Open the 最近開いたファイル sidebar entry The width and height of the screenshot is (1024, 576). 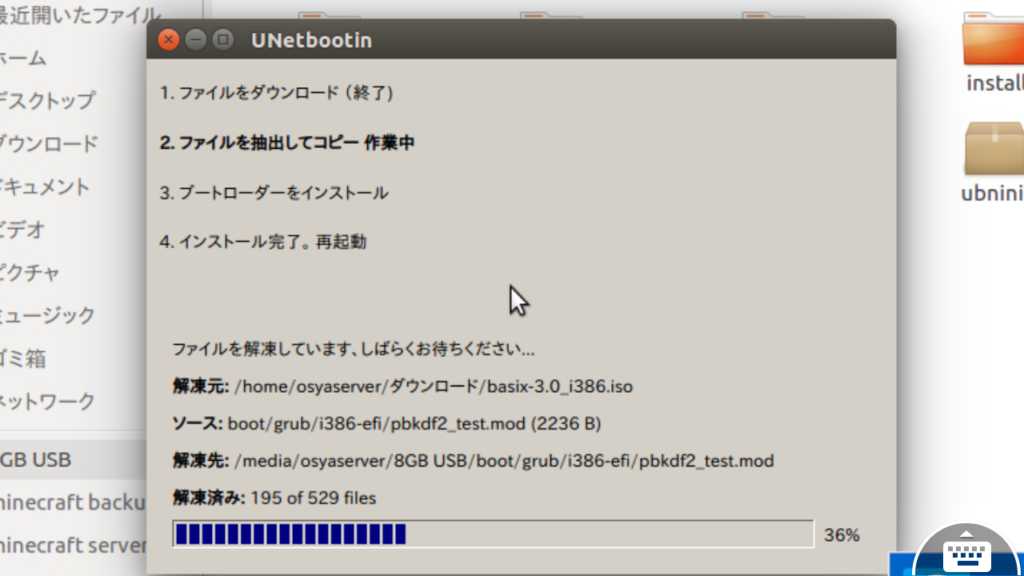80,15
